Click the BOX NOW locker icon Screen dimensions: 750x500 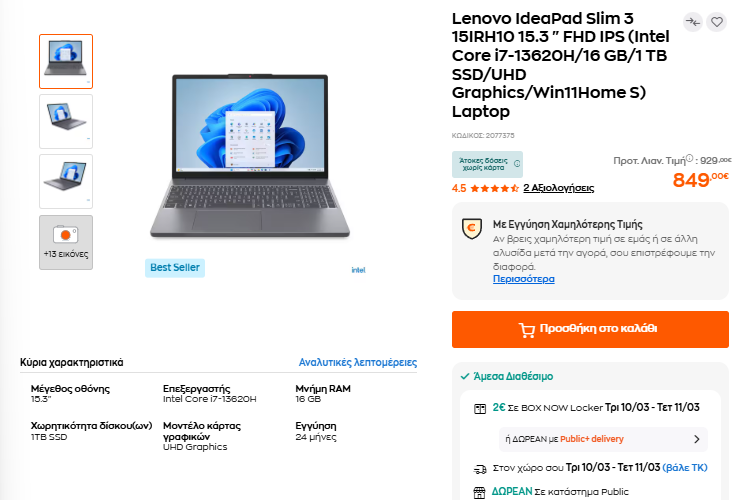click(x=480, y=408)
